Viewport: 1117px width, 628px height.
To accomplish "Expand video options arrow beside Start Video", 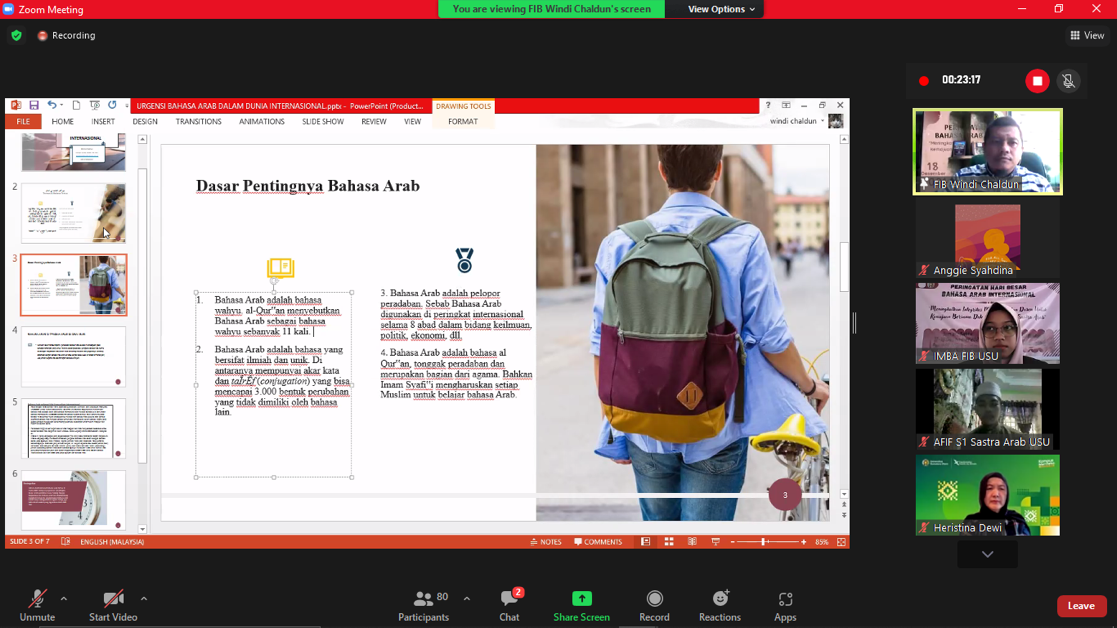I will (x=144, y=599).
